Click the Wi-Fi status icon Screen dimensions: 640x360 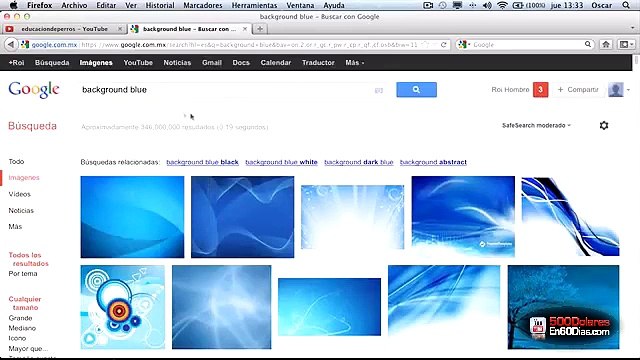(x=502, y=5)
